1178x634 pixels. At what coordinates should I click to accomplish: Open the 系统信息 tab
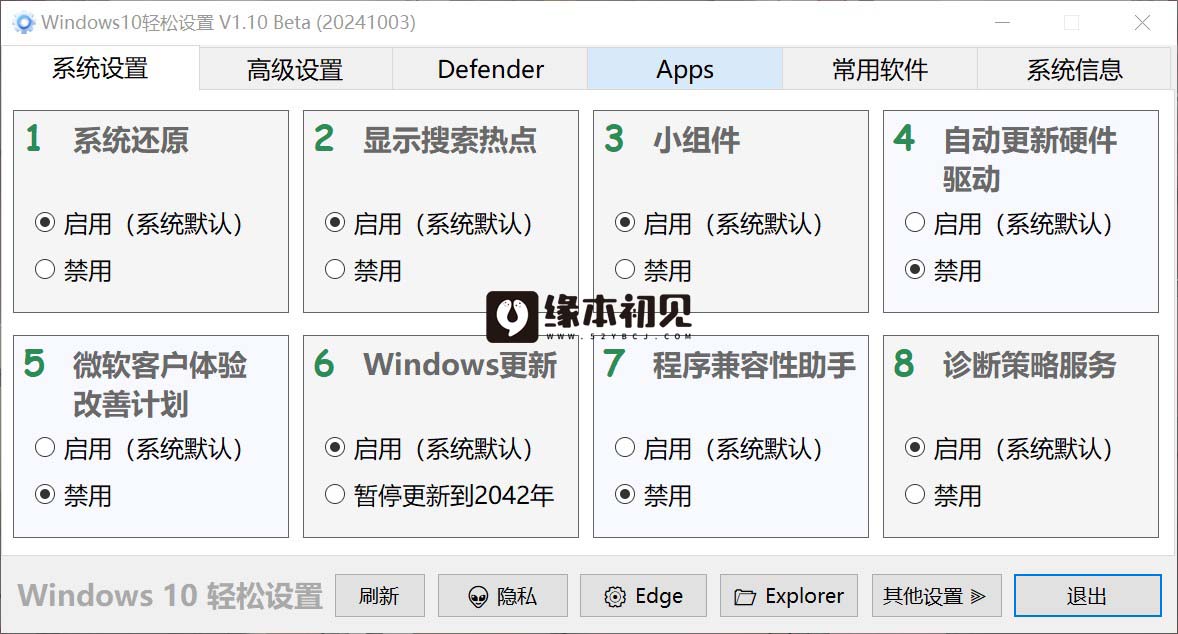(1074, 69)
